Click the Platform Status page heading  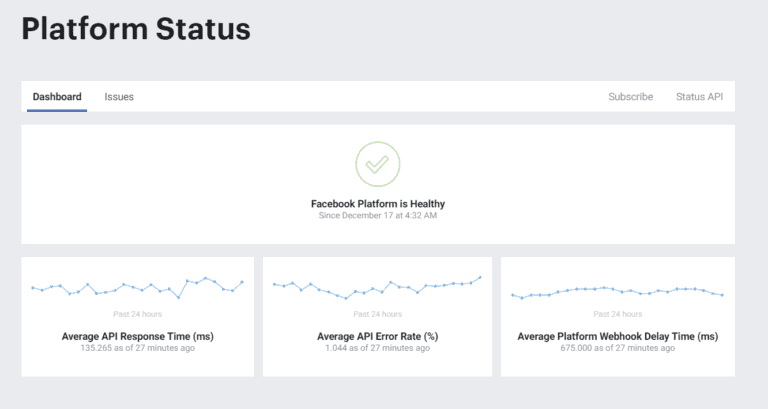point(136,29)
